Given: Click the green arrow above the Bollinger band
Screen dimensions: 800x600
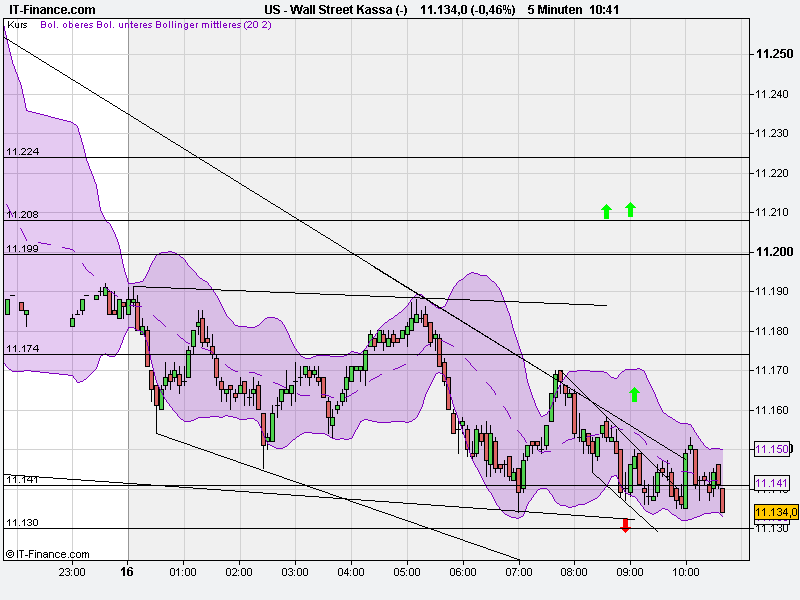Looking at the screenshot, I should click(x=634, y=393).
